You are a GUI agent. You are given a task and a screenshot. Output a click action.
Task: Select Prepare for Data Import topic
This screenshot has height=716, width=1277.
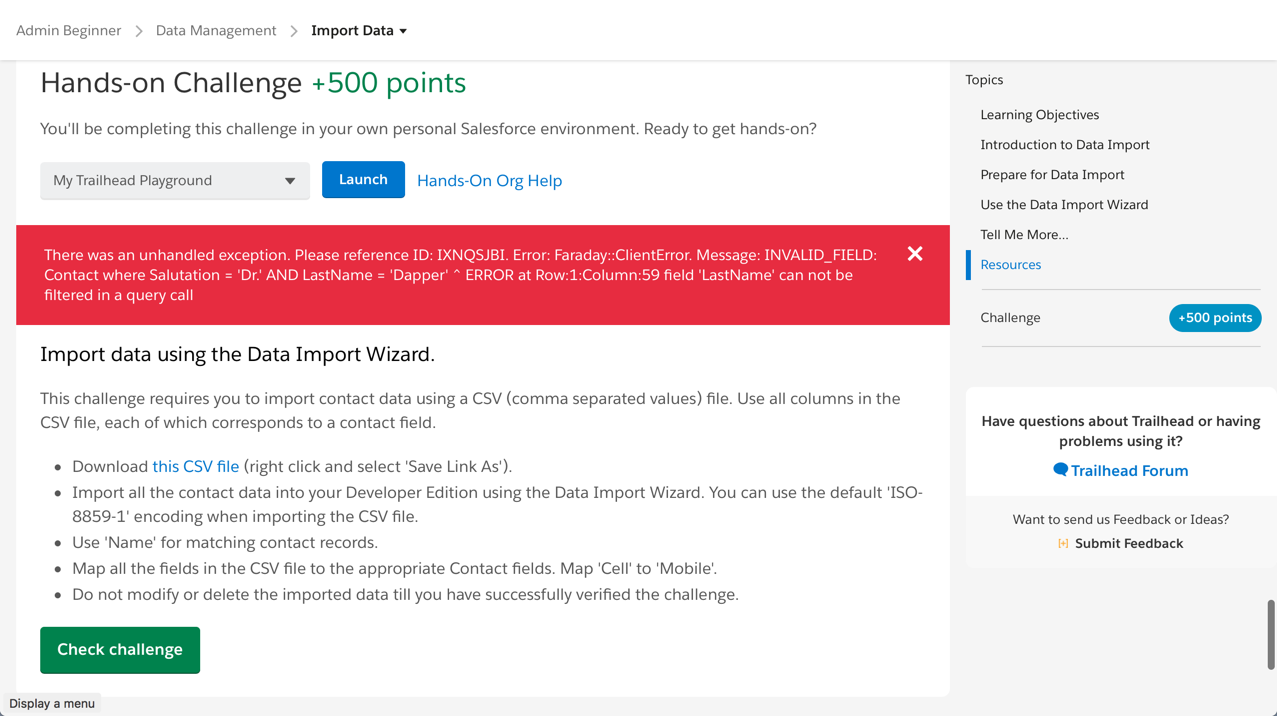pyautogui.click(x=1052, y=174)
